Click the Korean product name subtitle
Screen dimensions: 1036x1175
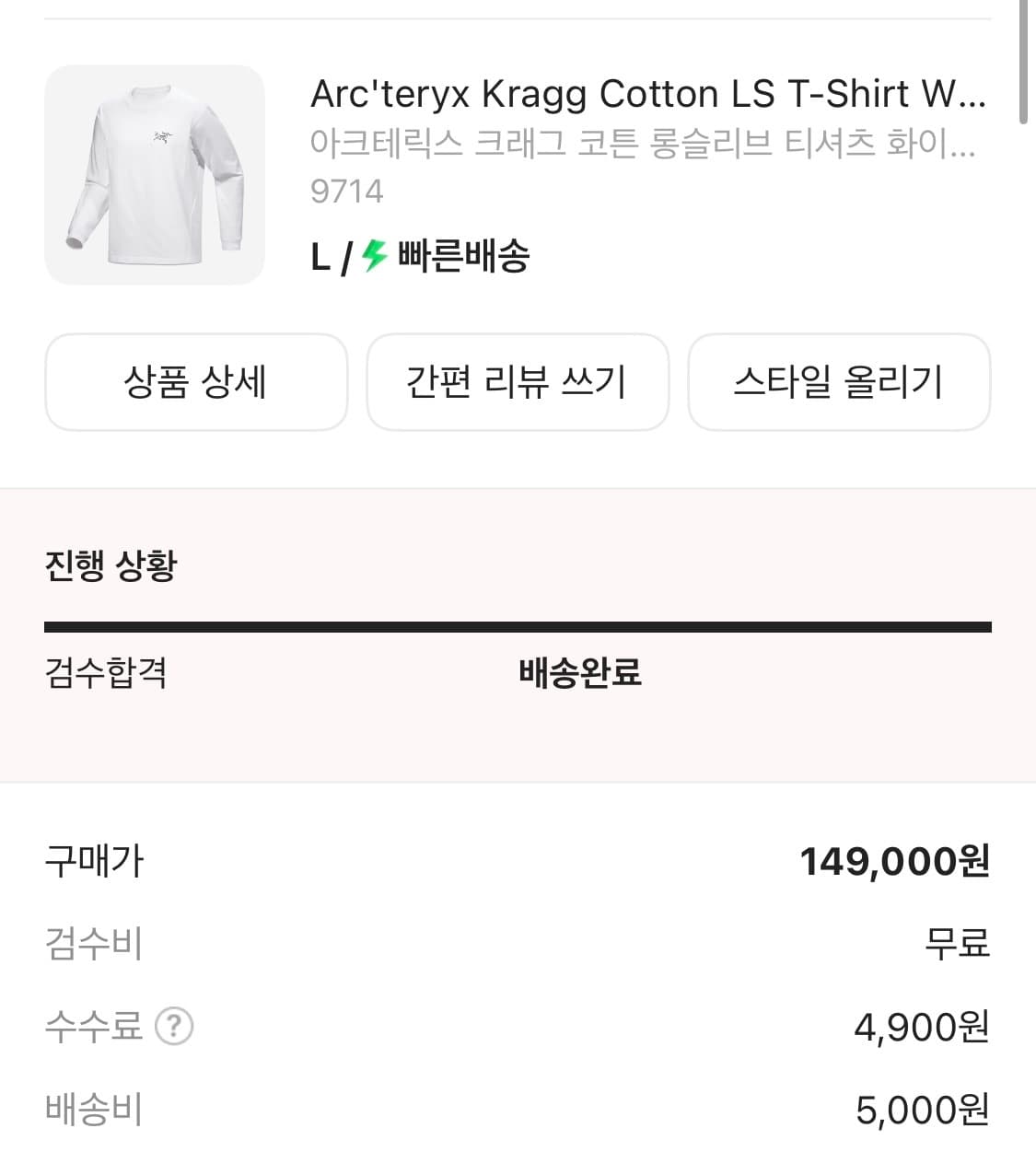(642, 144)
